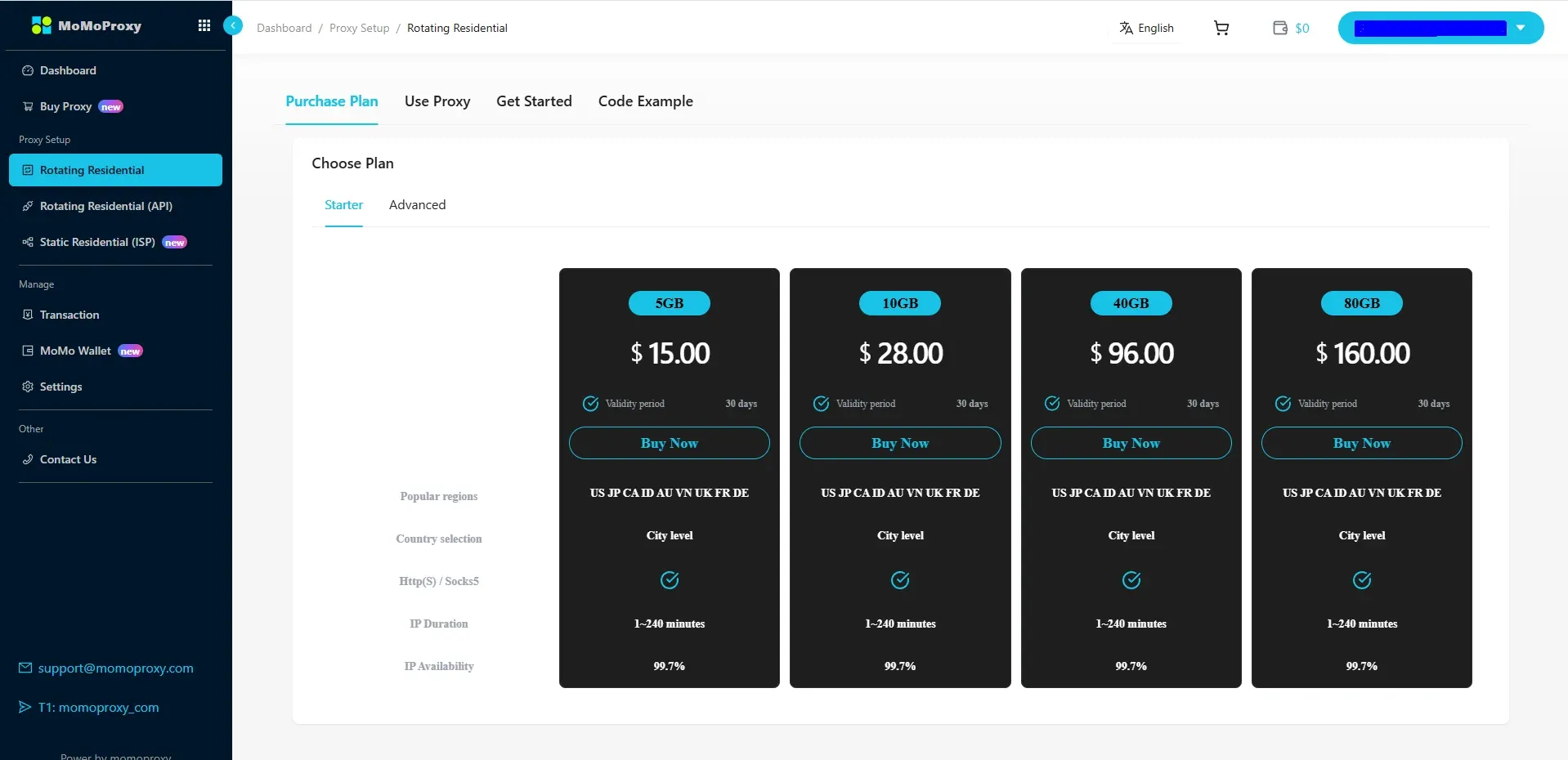Image resolution: width=1568 pixels, height=760 pixels.
Task: Open the English language selector
Action: coord(1146,28)
